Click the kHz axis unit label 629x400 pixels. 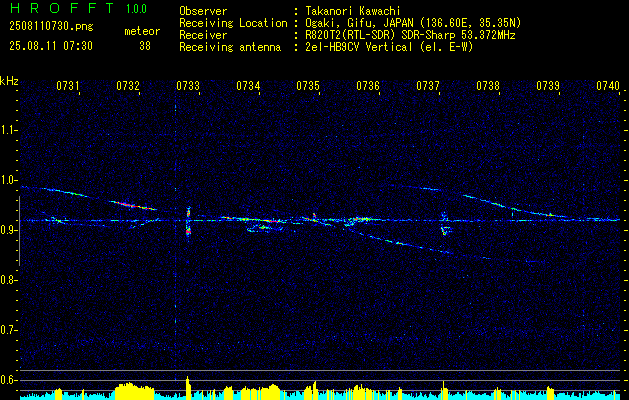tap(9, 81)
